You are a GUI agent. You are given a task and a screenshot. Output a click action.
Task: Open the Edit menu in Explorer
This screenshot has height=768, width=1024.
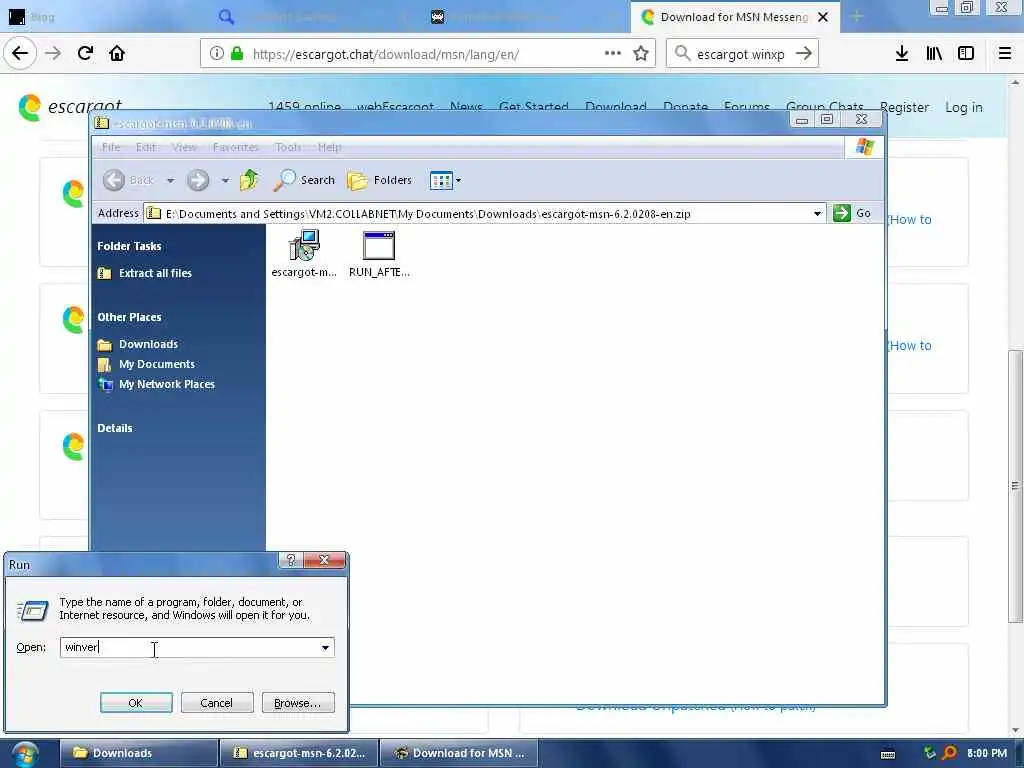(x=146, y=147)
